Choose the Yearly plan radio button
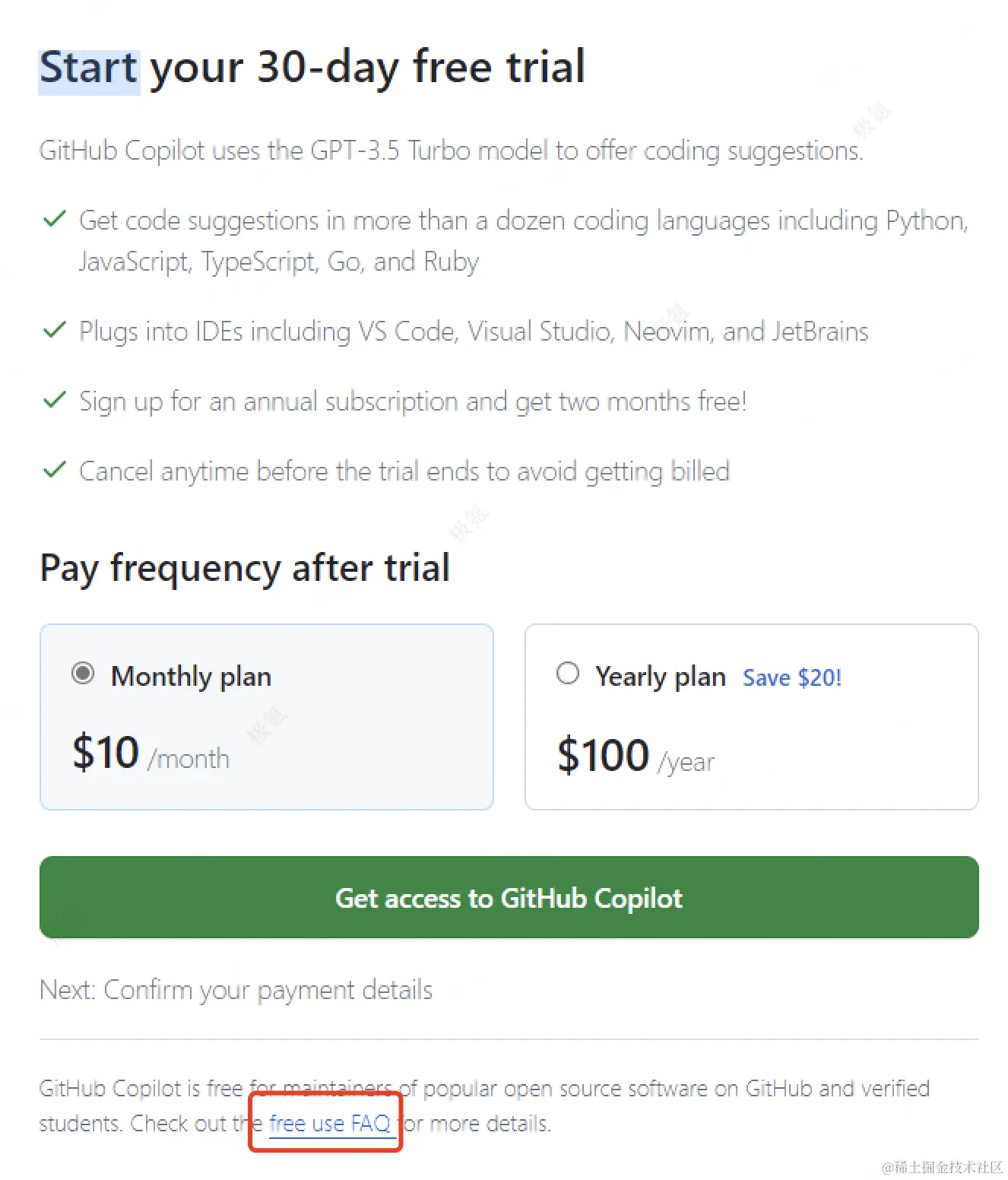 tap(568, 674)
